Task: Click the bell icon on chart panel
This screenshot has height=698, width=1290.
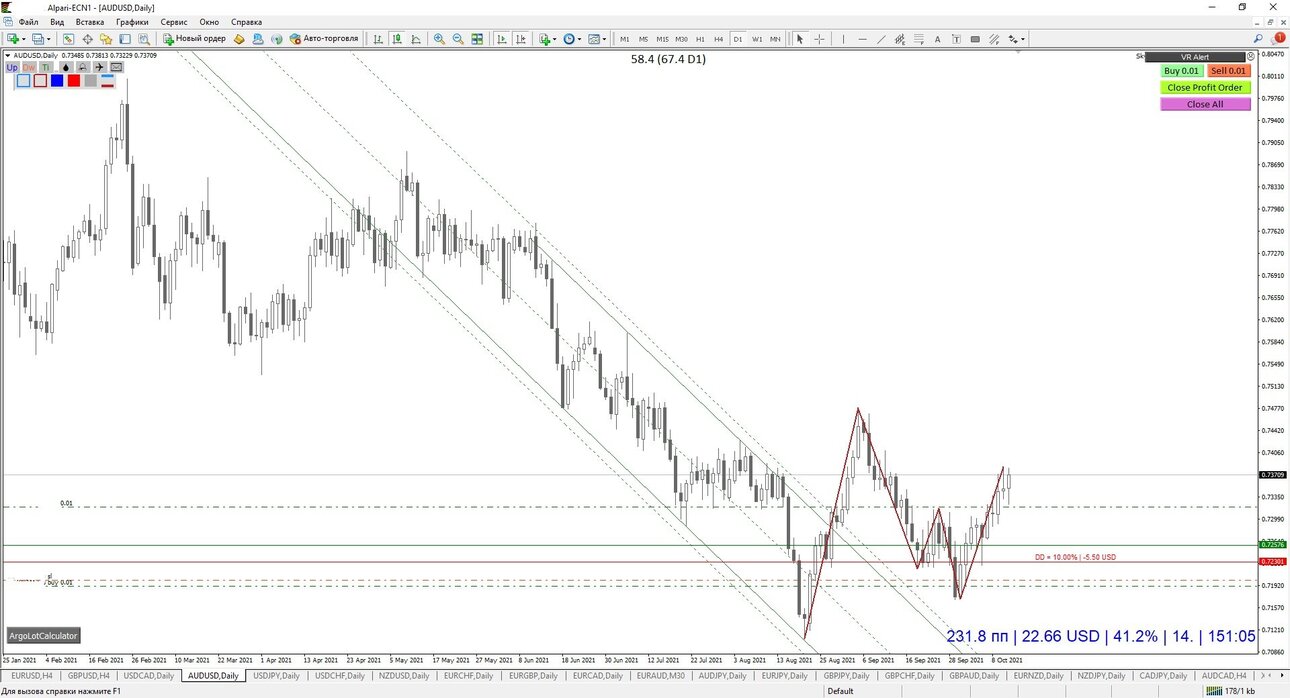Action: [82, 67]
